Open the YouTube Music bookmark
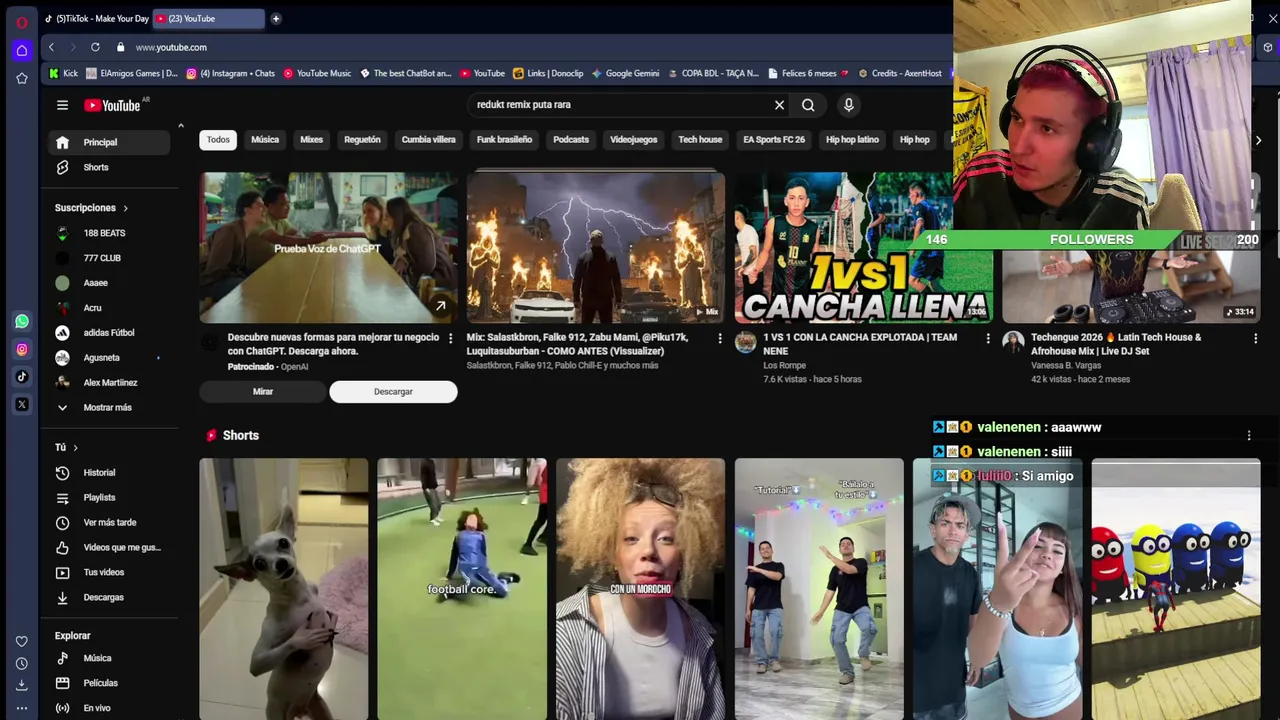 [317, 73]
